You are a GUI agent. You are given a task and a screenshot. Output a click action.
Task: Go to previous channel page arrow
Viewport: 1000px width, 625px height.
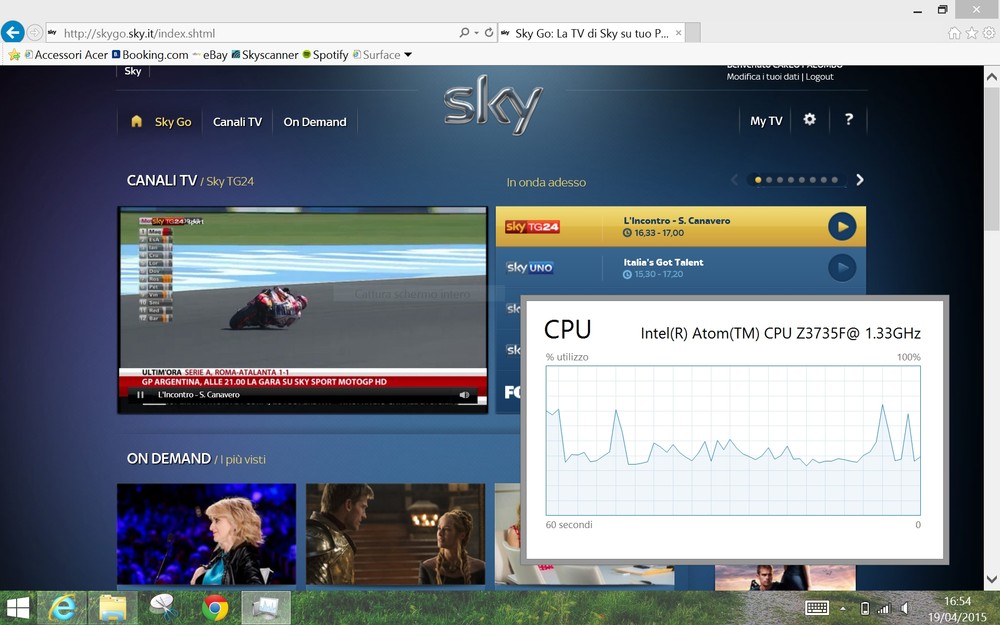pos(734,180)
